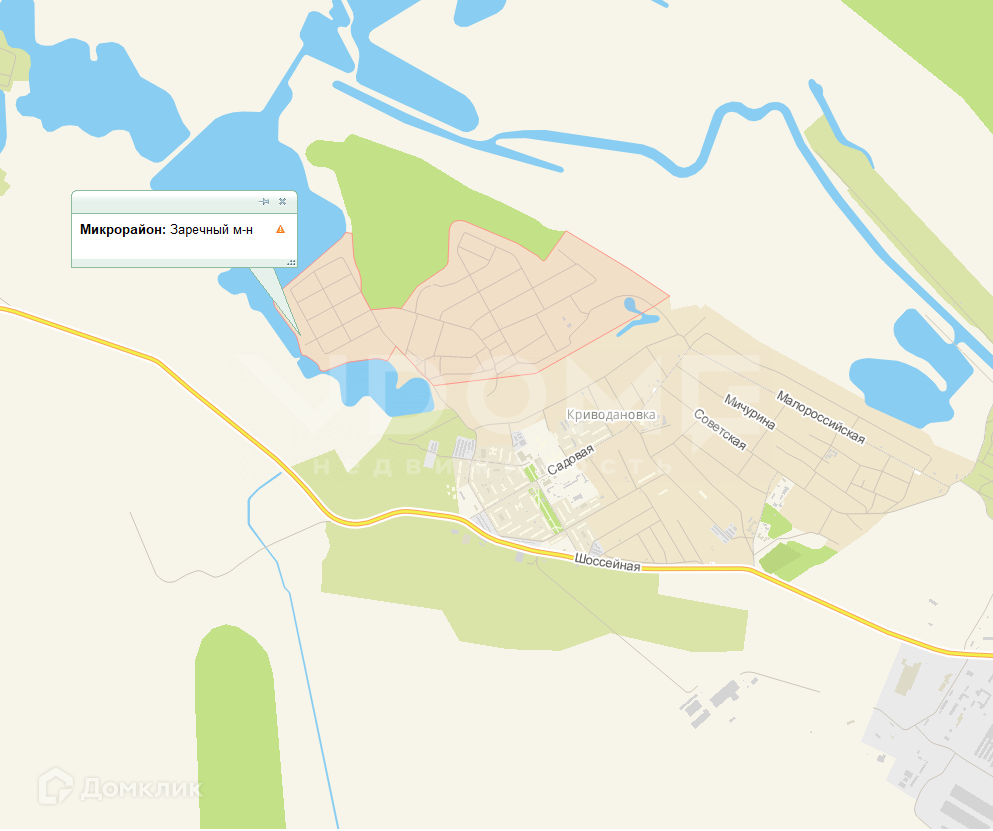This screenshot has width=993, height=831.
Task: Click the orange warning triangle icon
Action: point(281,229)
